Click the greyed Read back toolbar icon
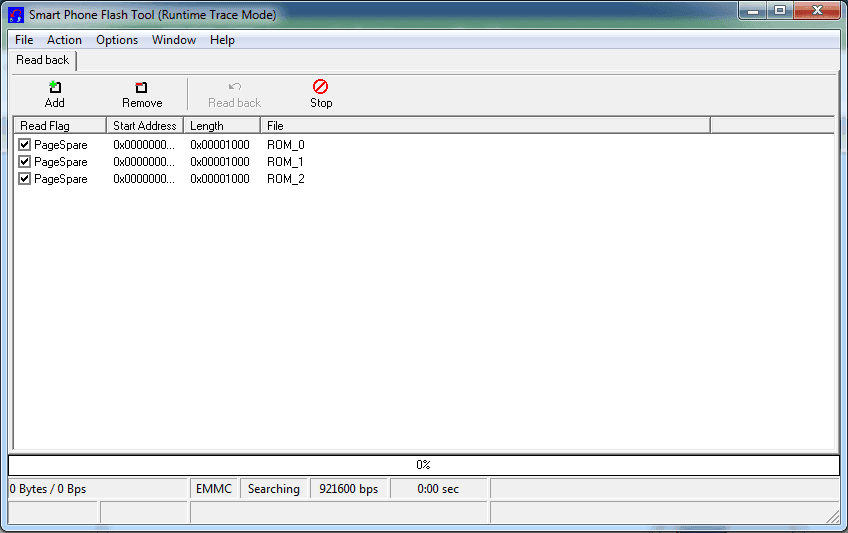This screenshot has height=533, width=848. [235, 86]
